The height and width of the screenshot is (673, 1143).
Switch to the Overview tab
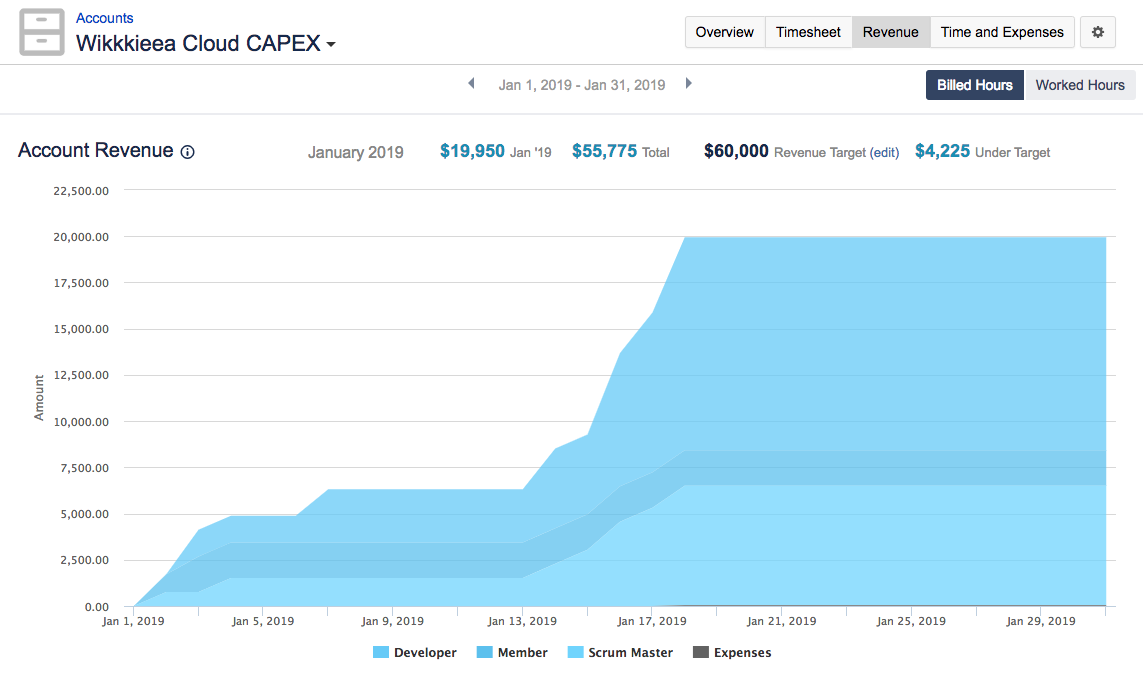pos(724,32)
